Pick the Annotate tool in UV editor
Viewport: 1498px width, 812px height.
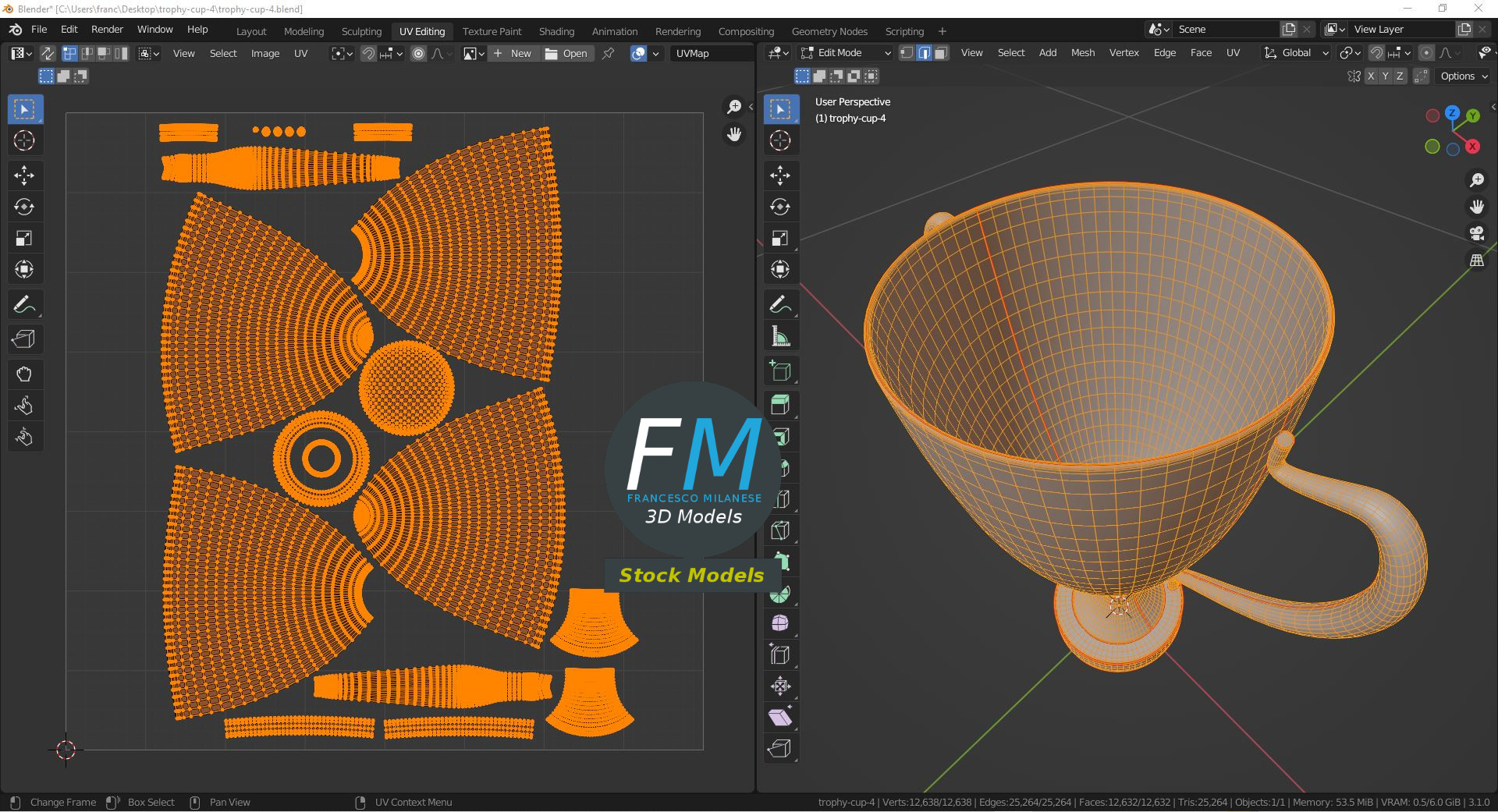24,304
